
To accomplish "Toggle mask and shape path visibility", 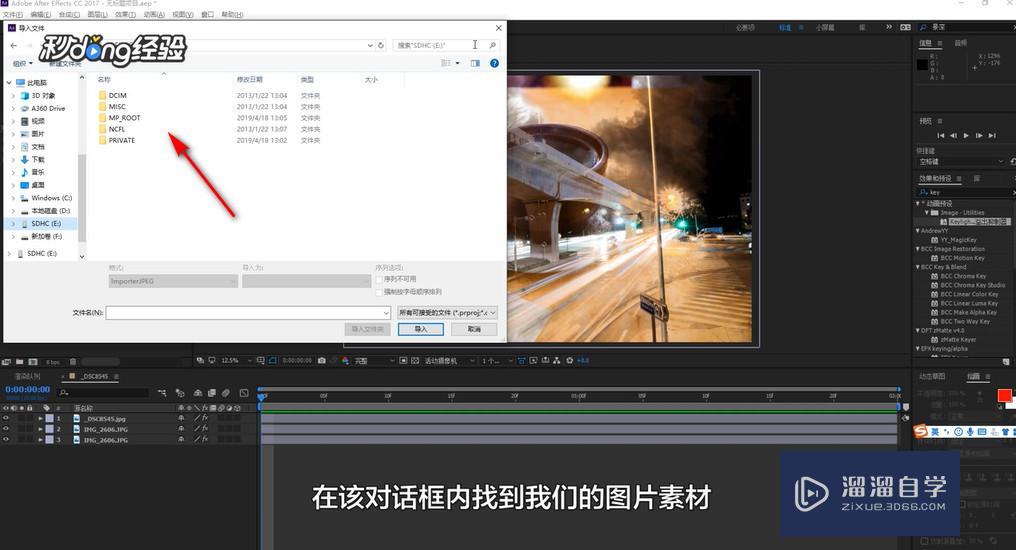I will click(x=273, y=360).
